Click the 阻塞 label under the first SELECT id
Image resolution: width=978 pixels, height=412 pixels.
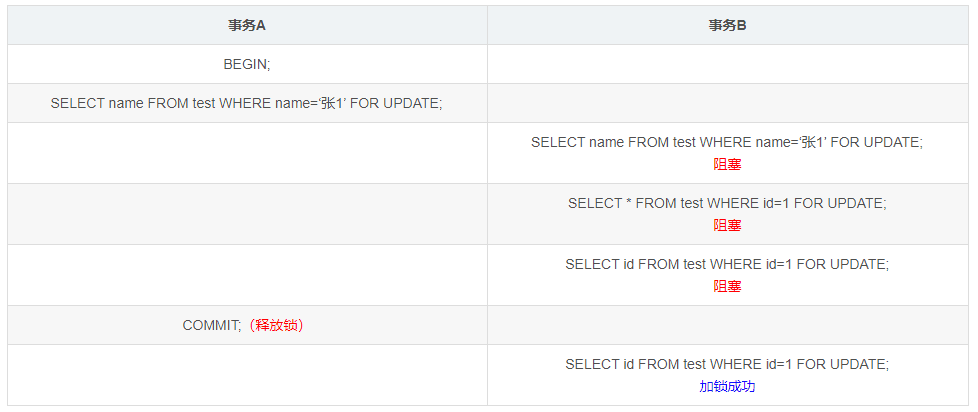click(x=727, y=287)
